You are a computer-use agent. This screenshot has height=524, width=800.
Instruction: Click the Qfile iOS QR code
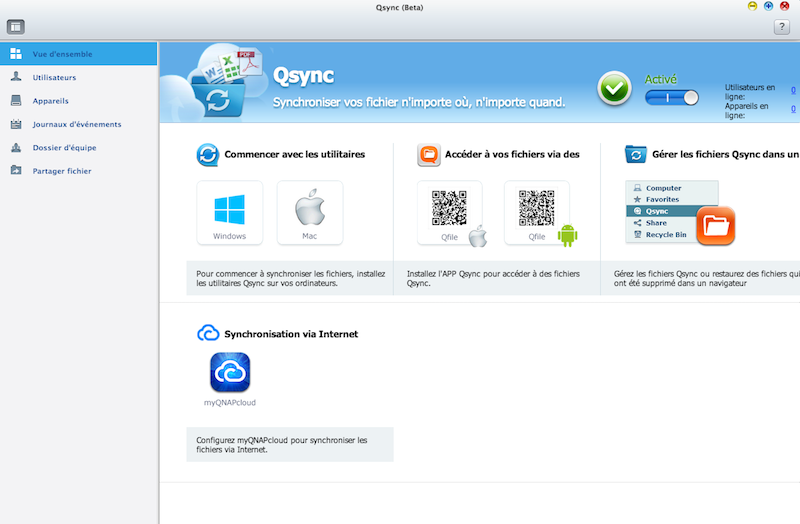tap(449, 208)
